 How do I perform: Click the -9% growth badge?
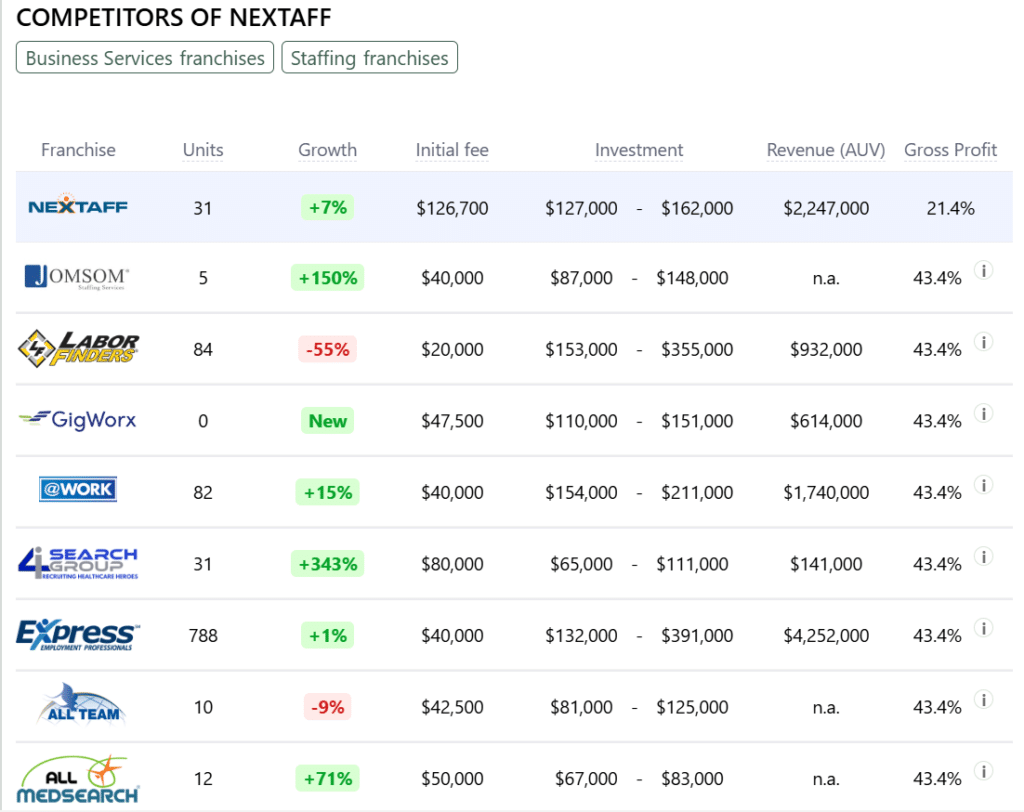coord(327,707)
